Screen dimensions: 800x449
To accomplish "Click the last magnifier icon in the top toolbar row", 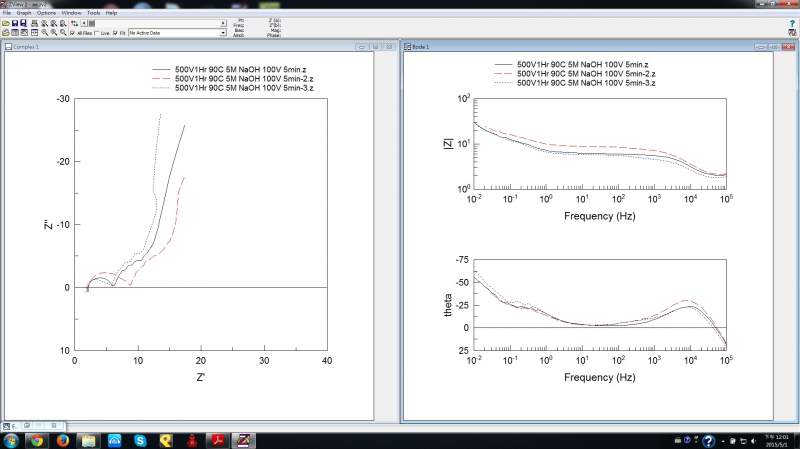I will (63, 23).
